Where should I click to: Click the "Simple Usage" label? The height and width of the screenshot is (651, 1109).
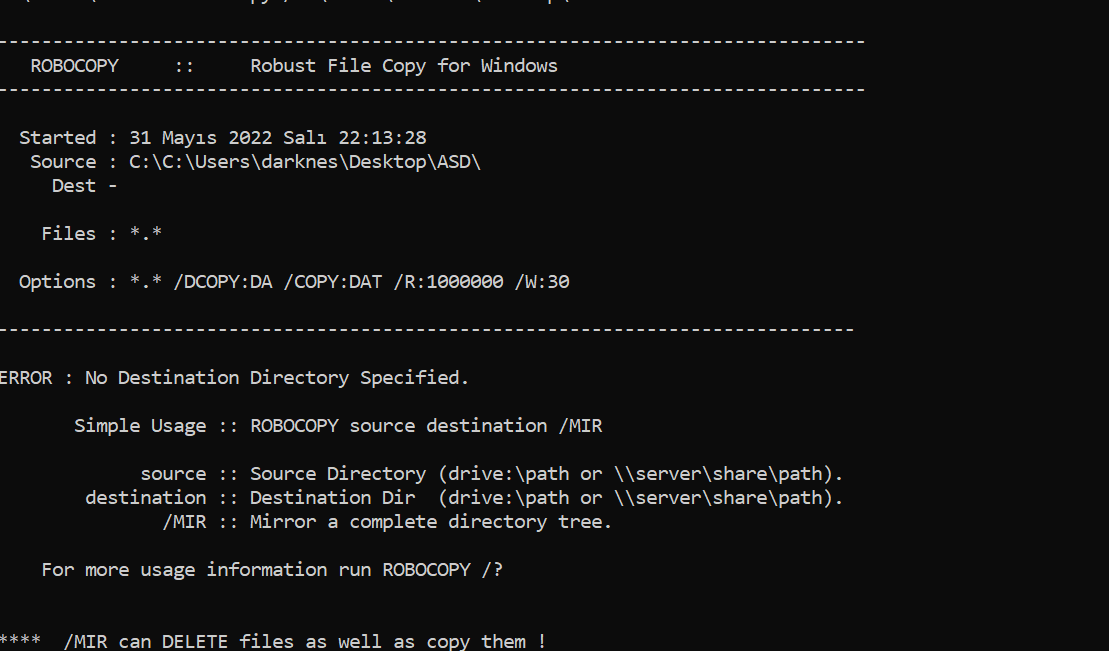coord(140,426)
